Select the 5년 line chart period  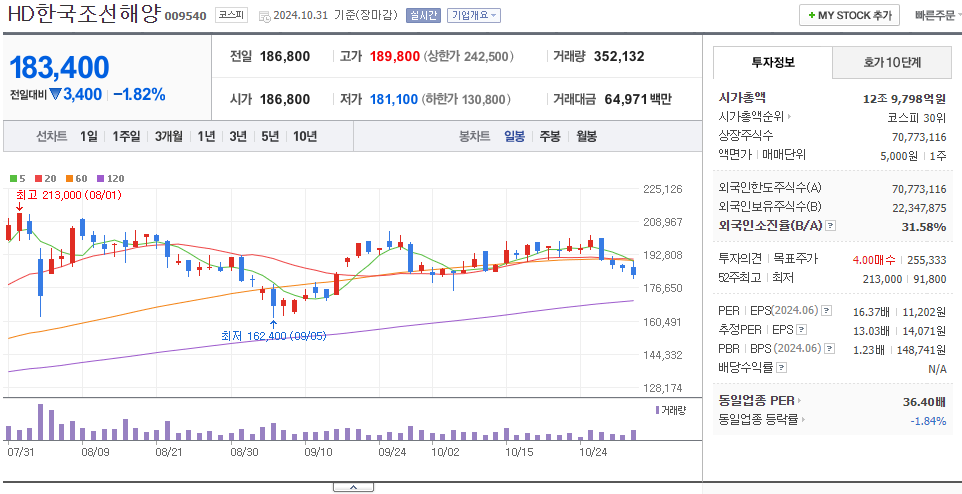pos(270,136)
